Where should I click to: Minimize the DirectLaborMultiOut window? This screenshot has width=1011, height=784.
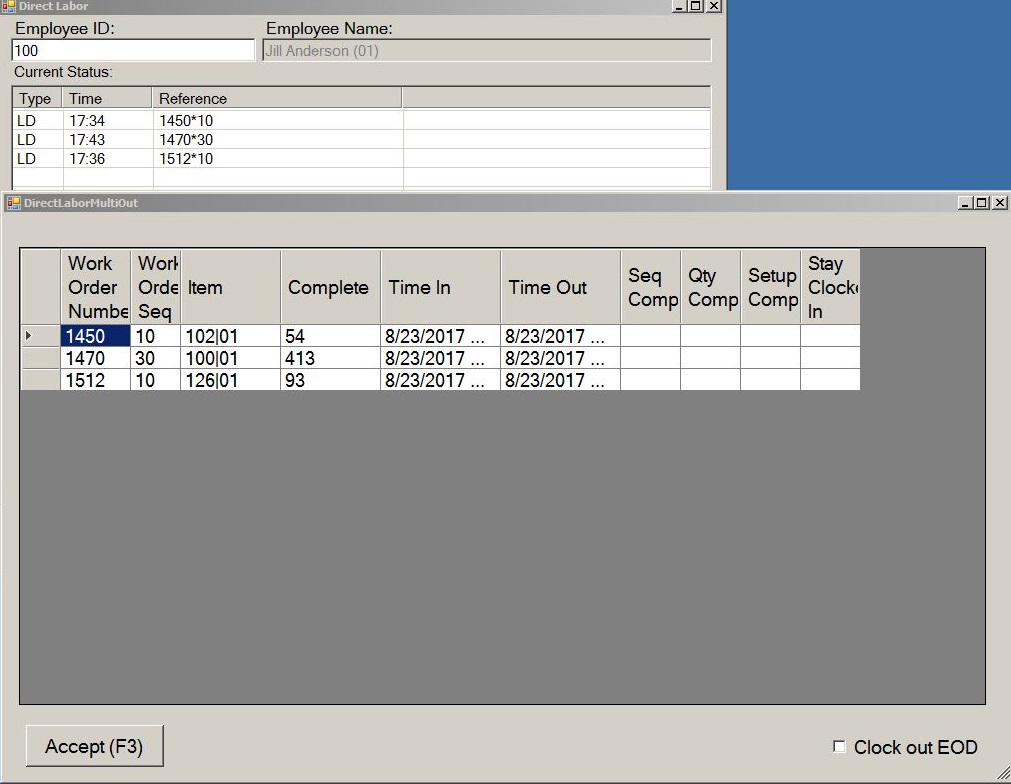coord(964,203)
